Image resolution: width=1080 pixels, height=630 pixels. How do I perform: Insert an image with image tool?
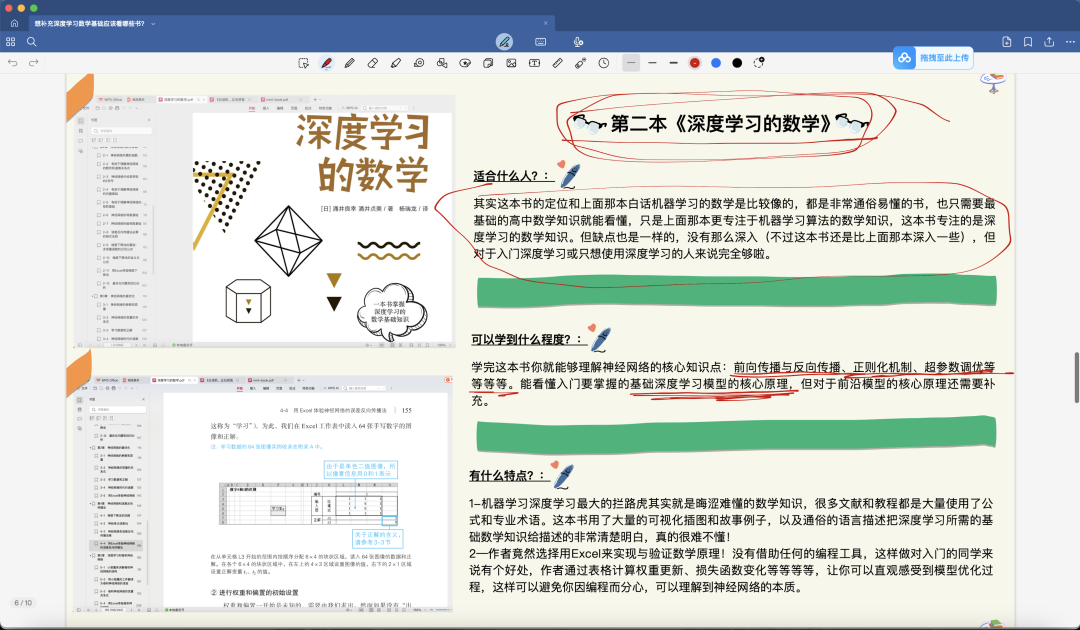coord(511,63)
